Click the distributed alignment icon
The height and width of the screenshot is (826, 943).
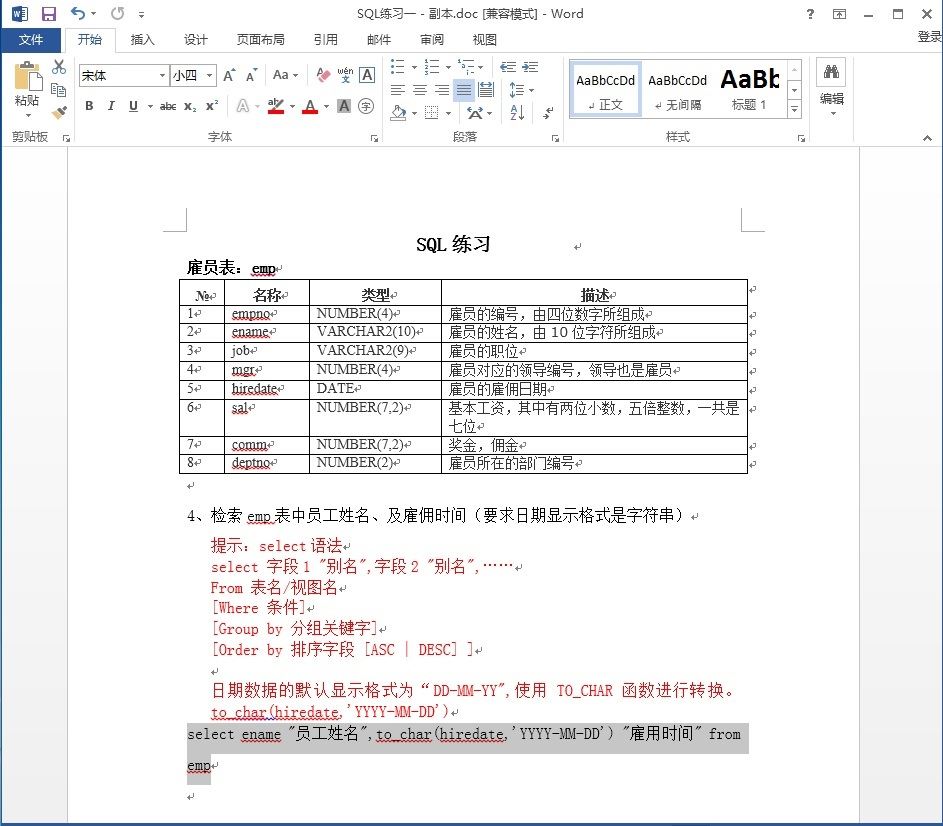(x=486, y=90)
